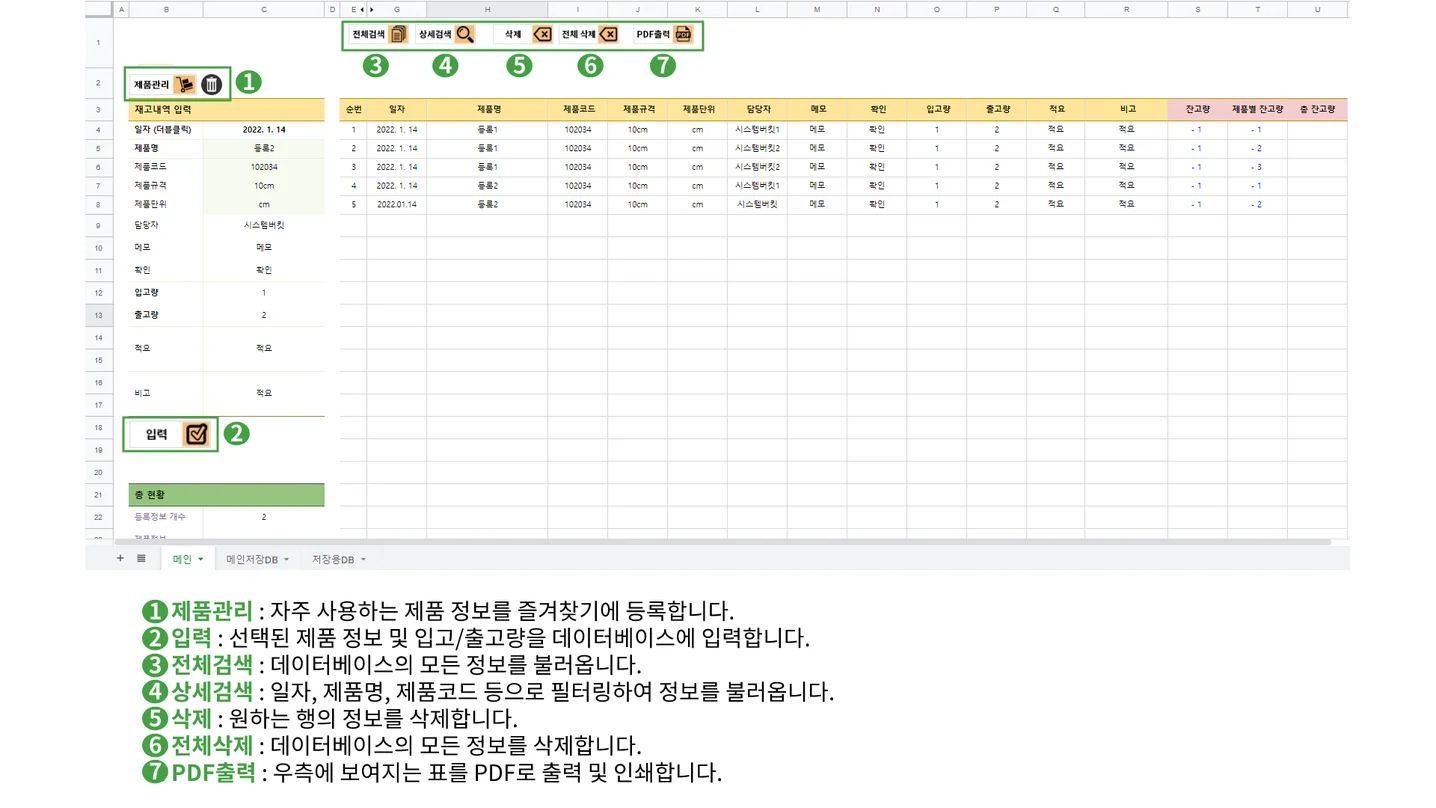Click the 재고내역 입력 header cell
This screenshot has width=1436, height=808.
click(x=227, y=110)
